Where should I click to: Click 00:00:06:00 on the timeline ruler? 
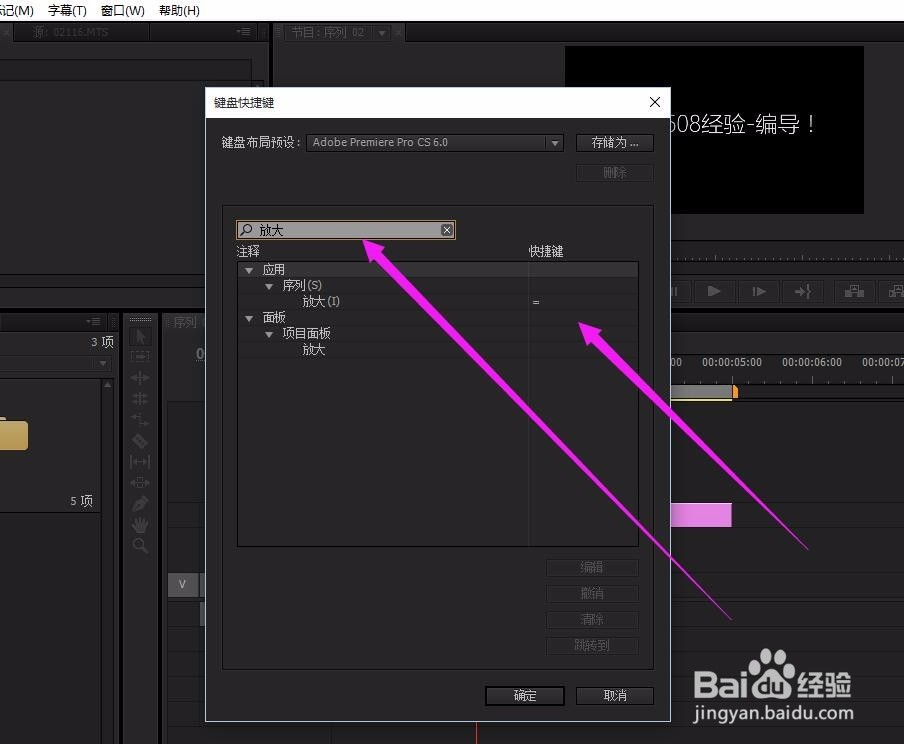coord(812,362)
